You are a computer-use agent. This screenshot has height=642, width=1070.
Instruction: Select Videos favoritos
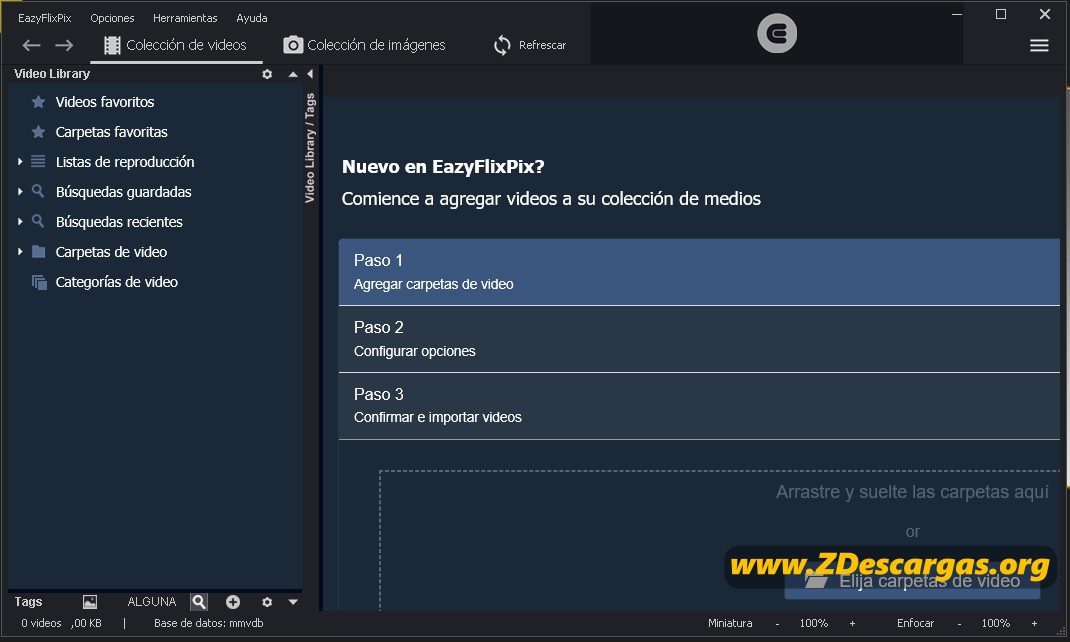tap(104, 102)
